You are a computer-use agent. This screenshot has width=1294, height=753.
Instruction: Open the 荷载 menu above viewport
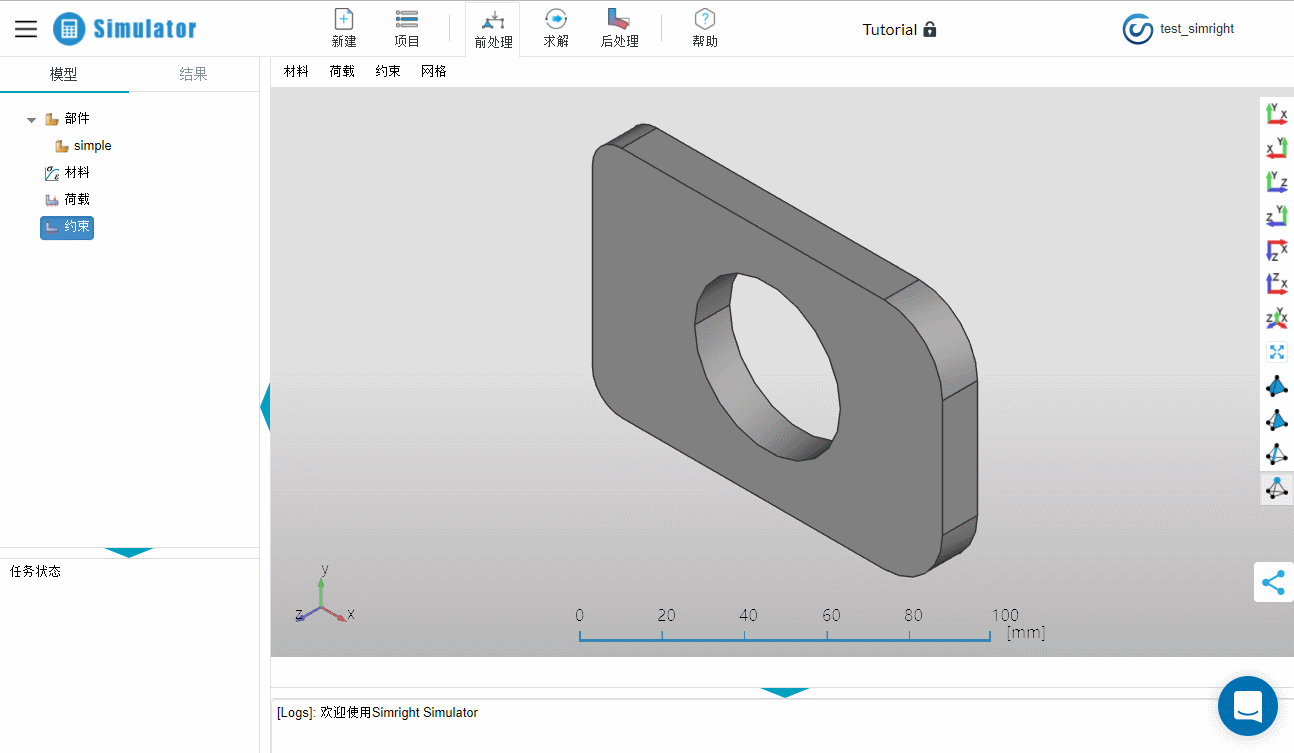tap(342, 71)
